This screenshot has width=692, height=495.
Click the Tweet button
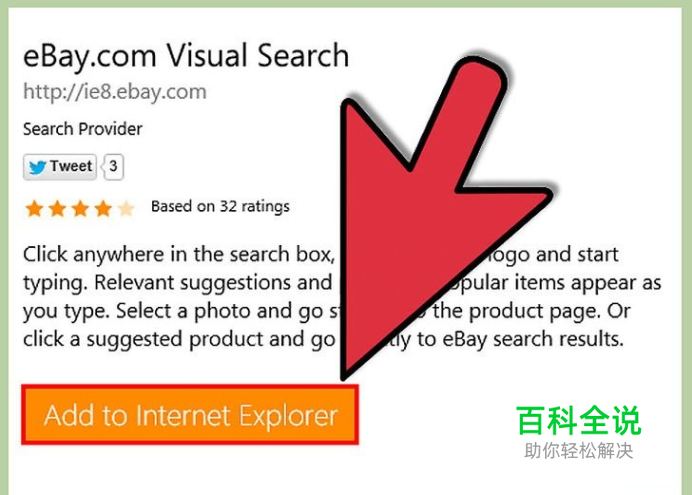60,167
